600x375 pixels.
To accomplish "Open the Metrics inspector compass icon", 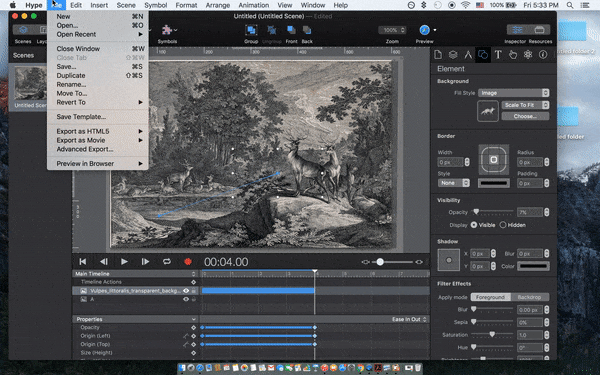I will point(468,55).
